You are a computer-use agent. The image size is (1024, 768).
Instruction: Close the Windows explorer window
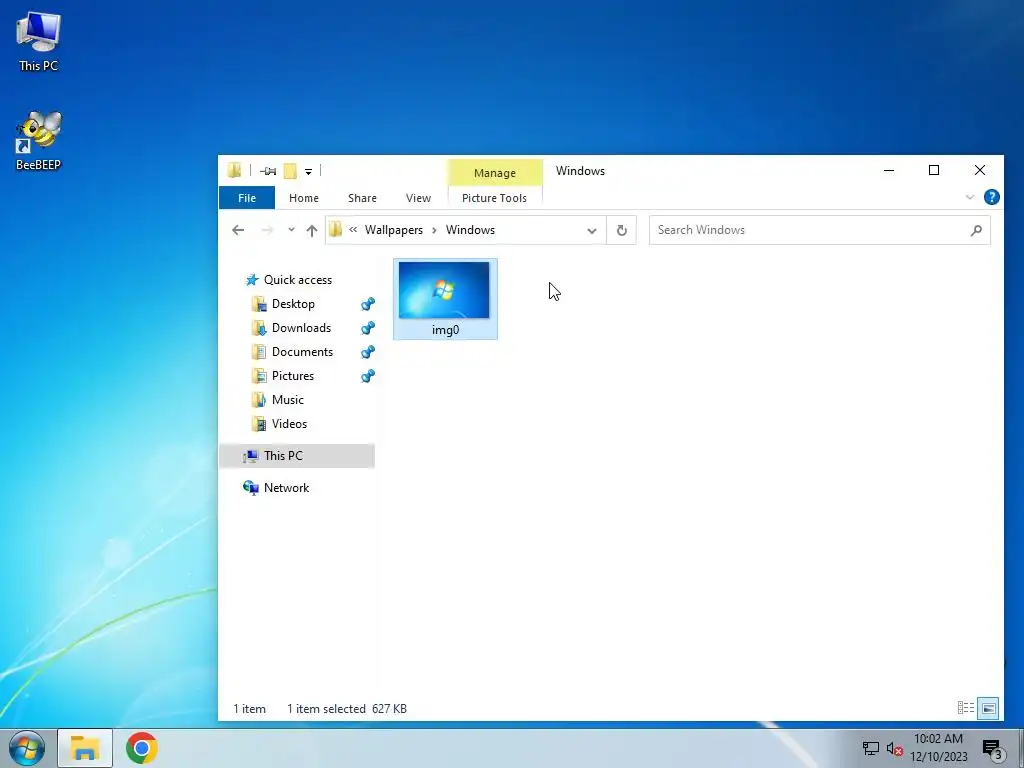pyautogui.click(x=980, y=170)
